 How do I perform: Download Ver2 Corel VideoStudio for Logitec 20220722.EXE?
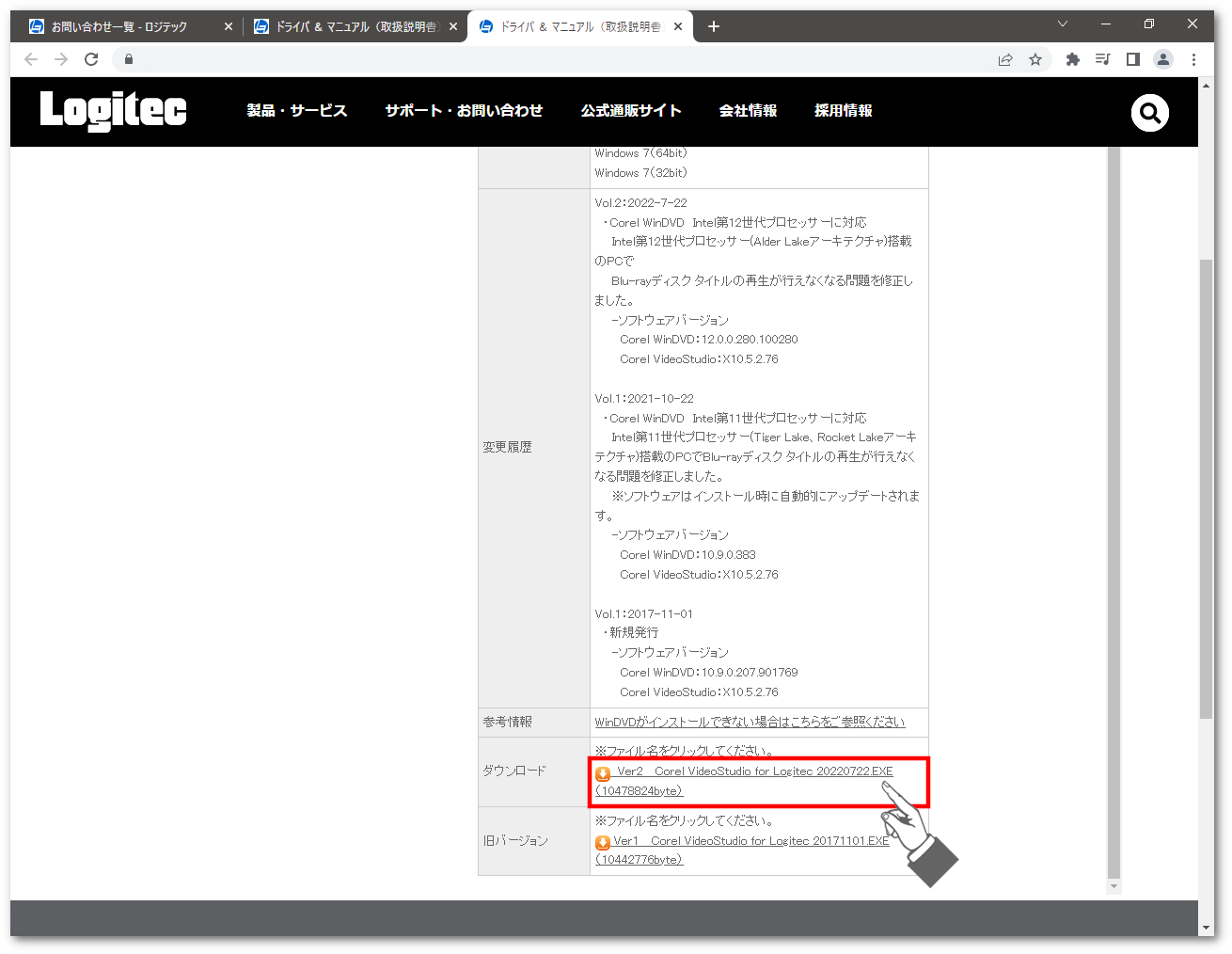pyautogui.click(x=744, y=781)
